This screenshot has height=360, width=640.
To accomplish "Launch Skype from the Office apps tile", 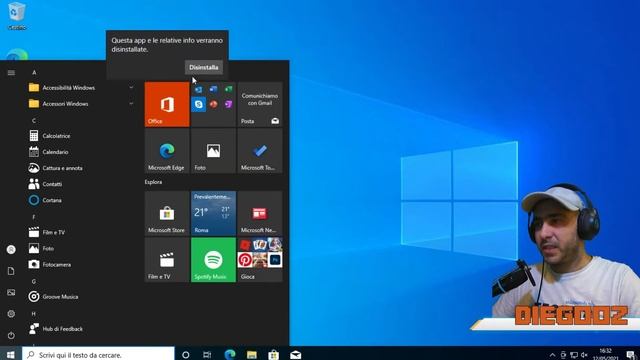I will click(199, 104).
